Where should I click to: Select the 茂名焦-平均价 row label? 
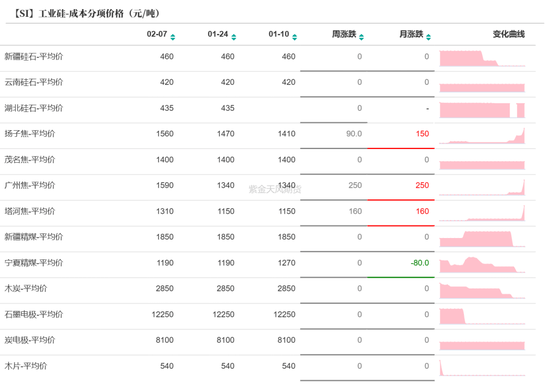tap(30, 160)
